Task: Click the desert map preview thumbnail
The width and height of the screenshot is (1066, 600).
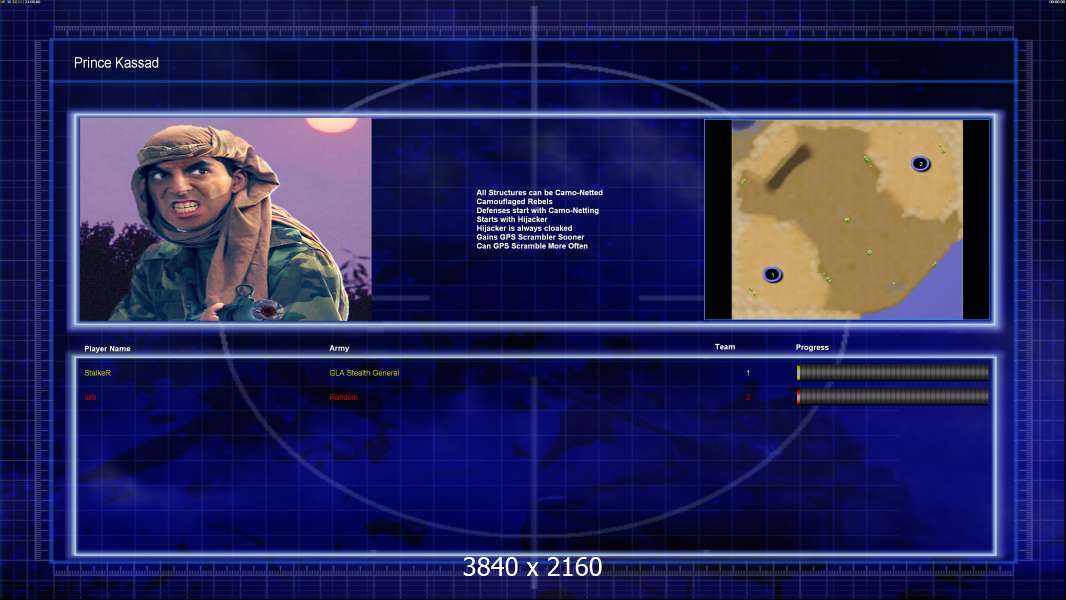Action: tap(847, 219)
